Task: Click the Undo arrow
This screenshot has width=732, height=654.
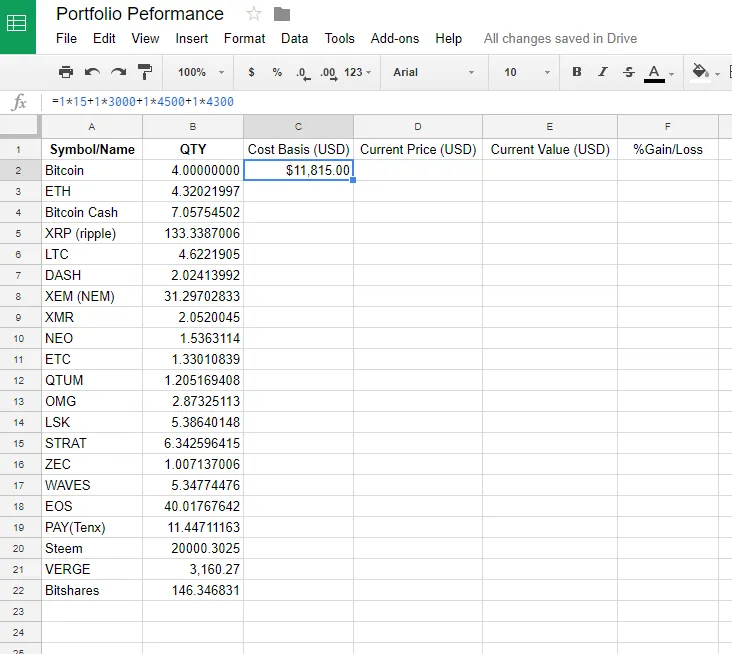Action: pyautogui.click(x=92, y=72)
